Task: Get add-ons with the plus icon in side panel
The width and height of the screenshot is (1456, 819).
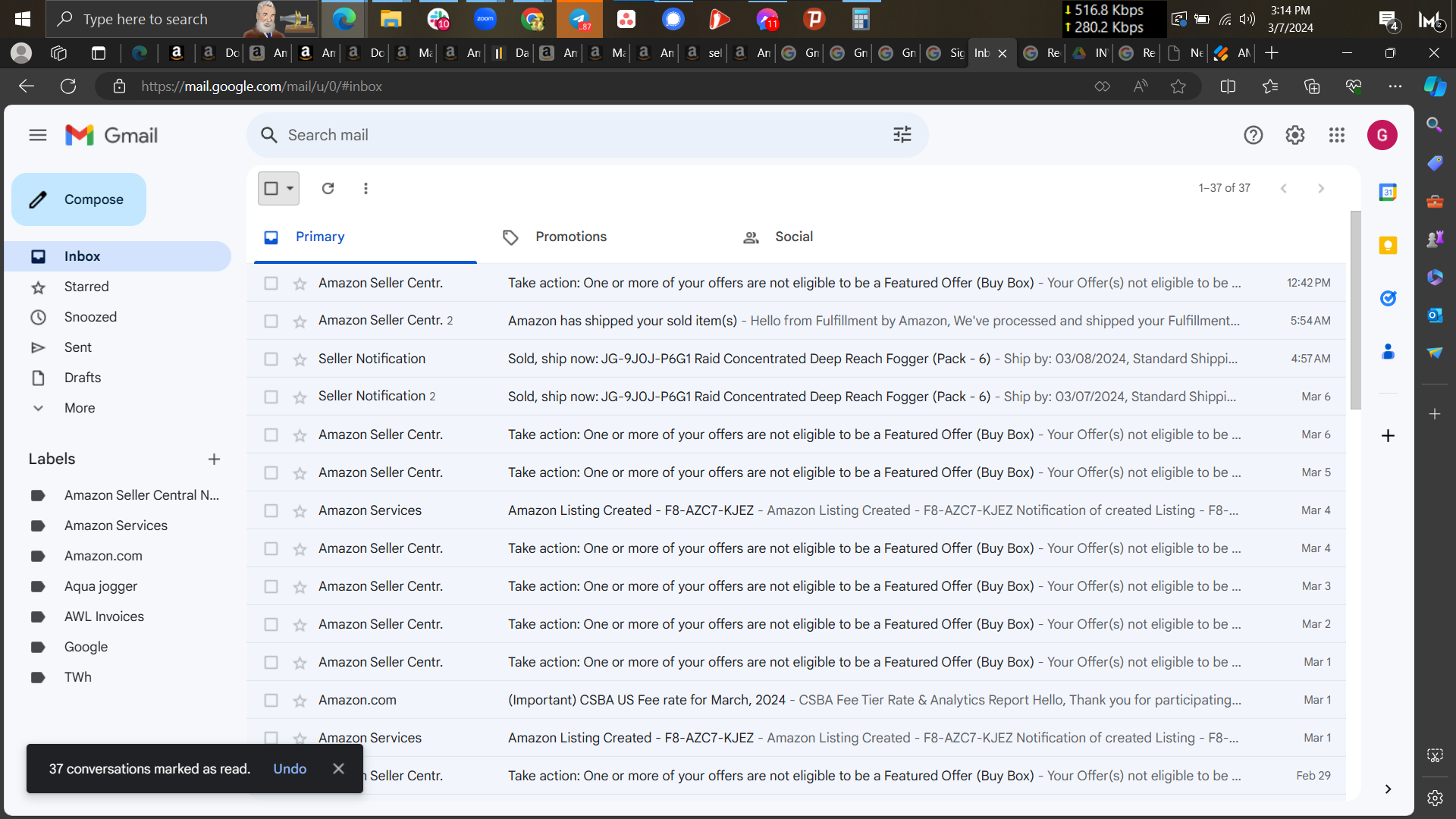Action: [1388, 435]
